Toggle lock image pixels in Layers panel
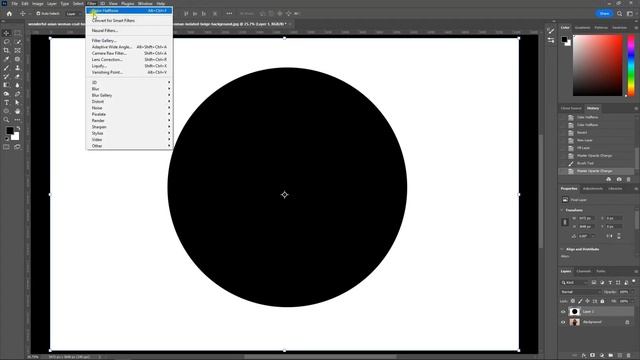Image resolution: width=640 pixels, height=360 pixels. 580,301
